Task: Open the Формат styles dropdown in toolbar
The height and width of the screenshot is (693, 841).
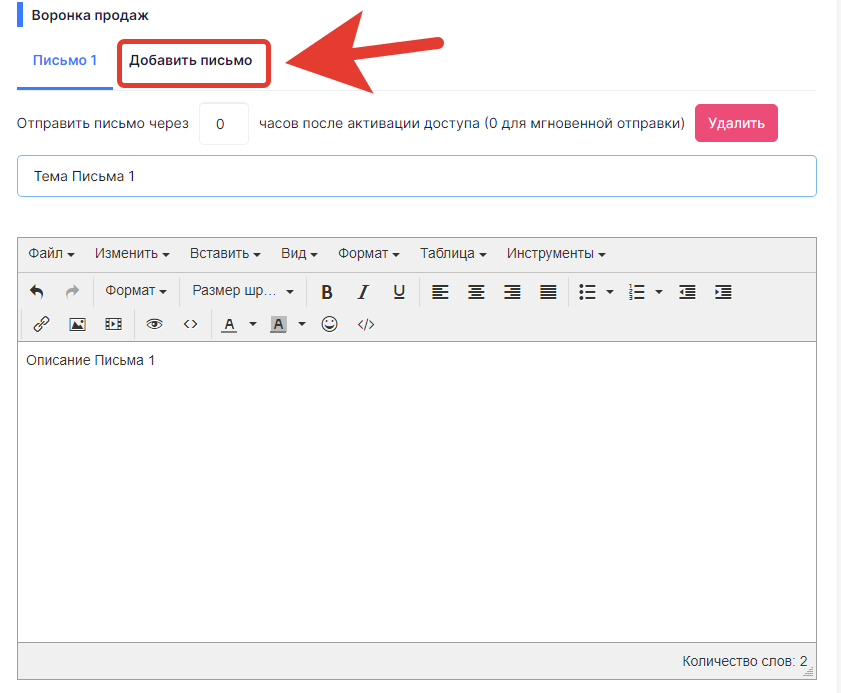Action: 136,291
